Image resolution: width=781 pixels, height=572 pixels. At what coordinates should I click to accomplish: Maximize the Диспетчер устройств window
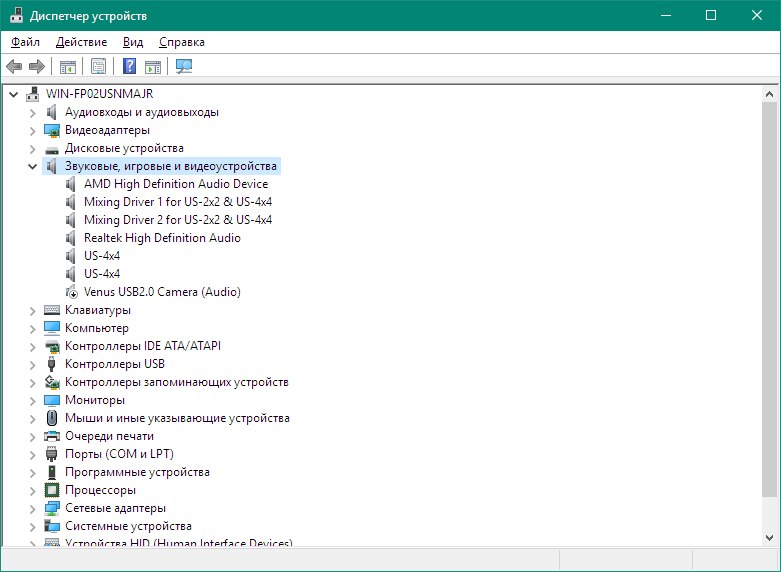coord(711,15)
